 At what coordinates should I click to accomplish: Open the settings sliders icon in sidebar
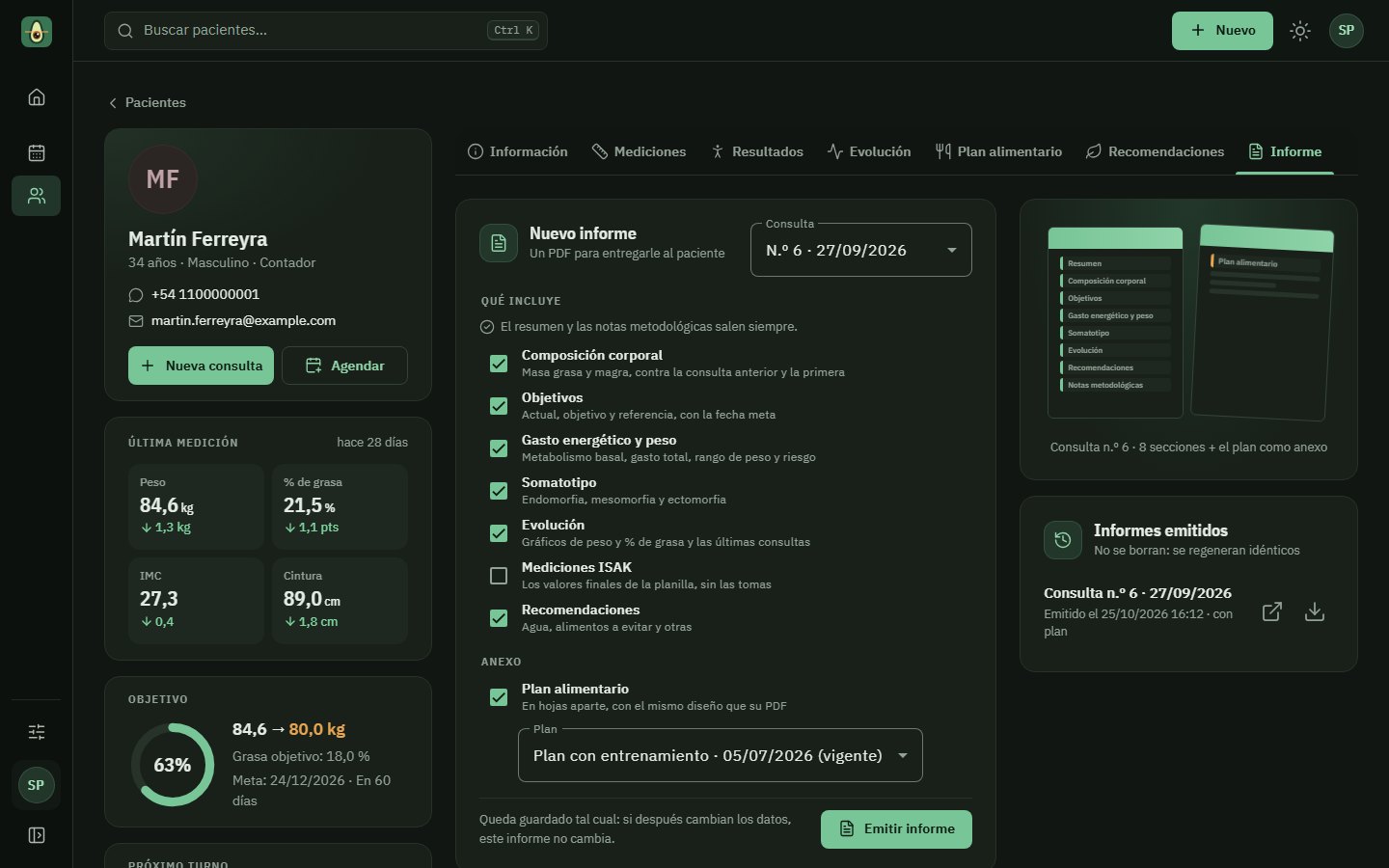[37, 732]
